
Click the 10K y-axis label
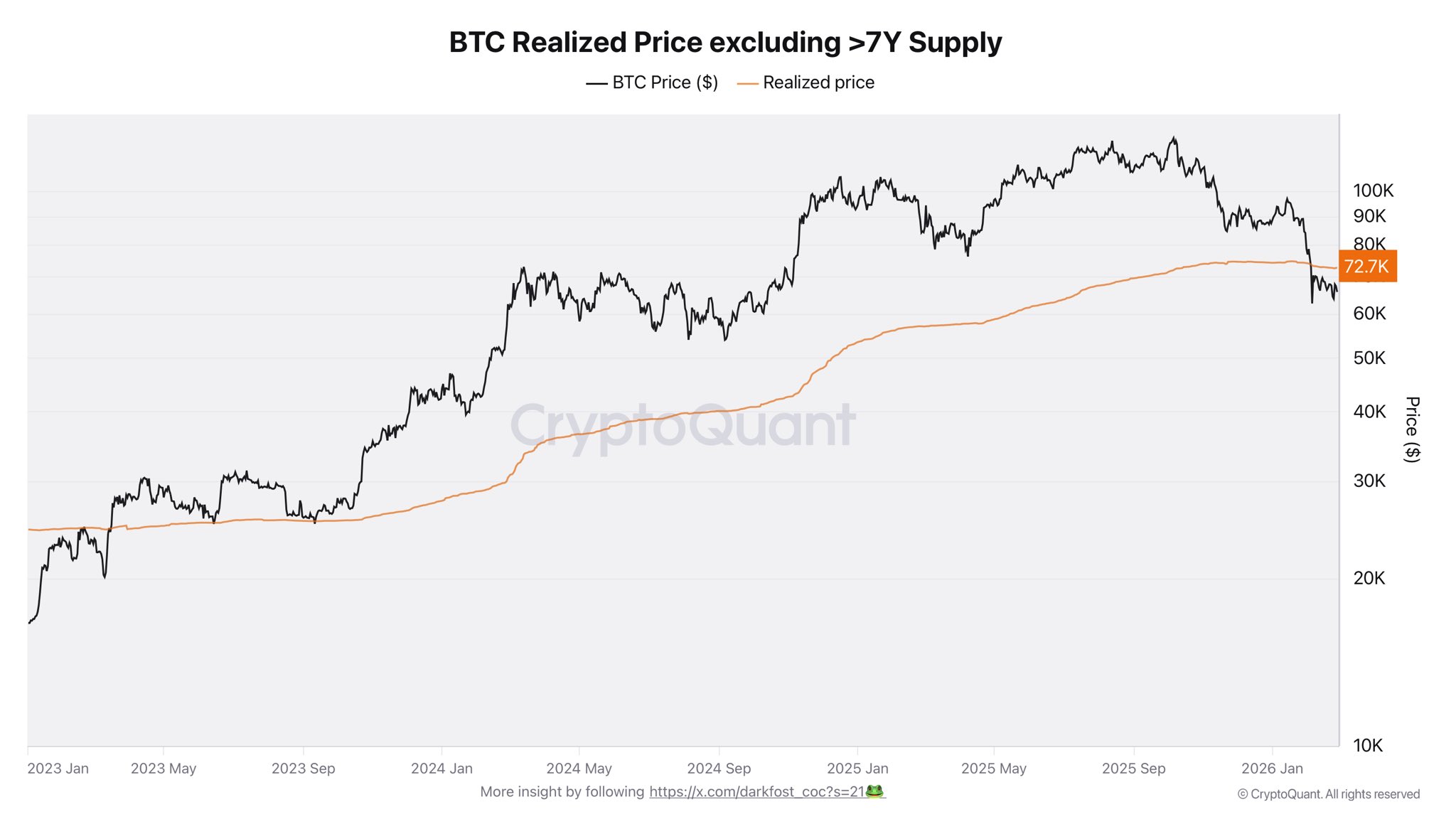(x=1368, y=745)
